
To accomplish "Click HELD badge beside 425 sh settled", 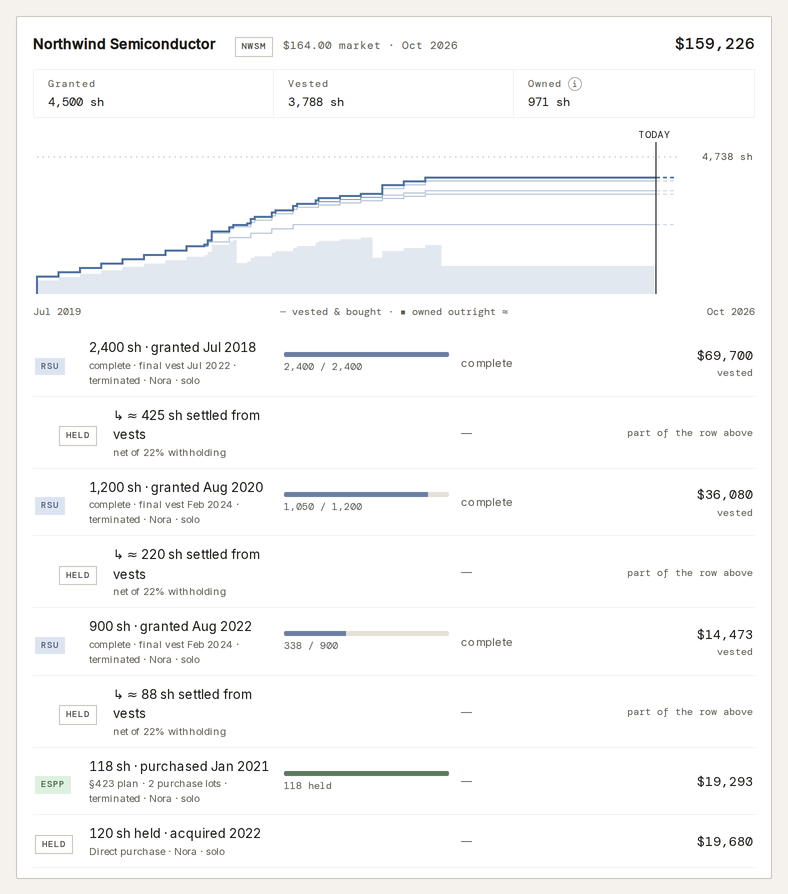I will (x=78, y=435).
